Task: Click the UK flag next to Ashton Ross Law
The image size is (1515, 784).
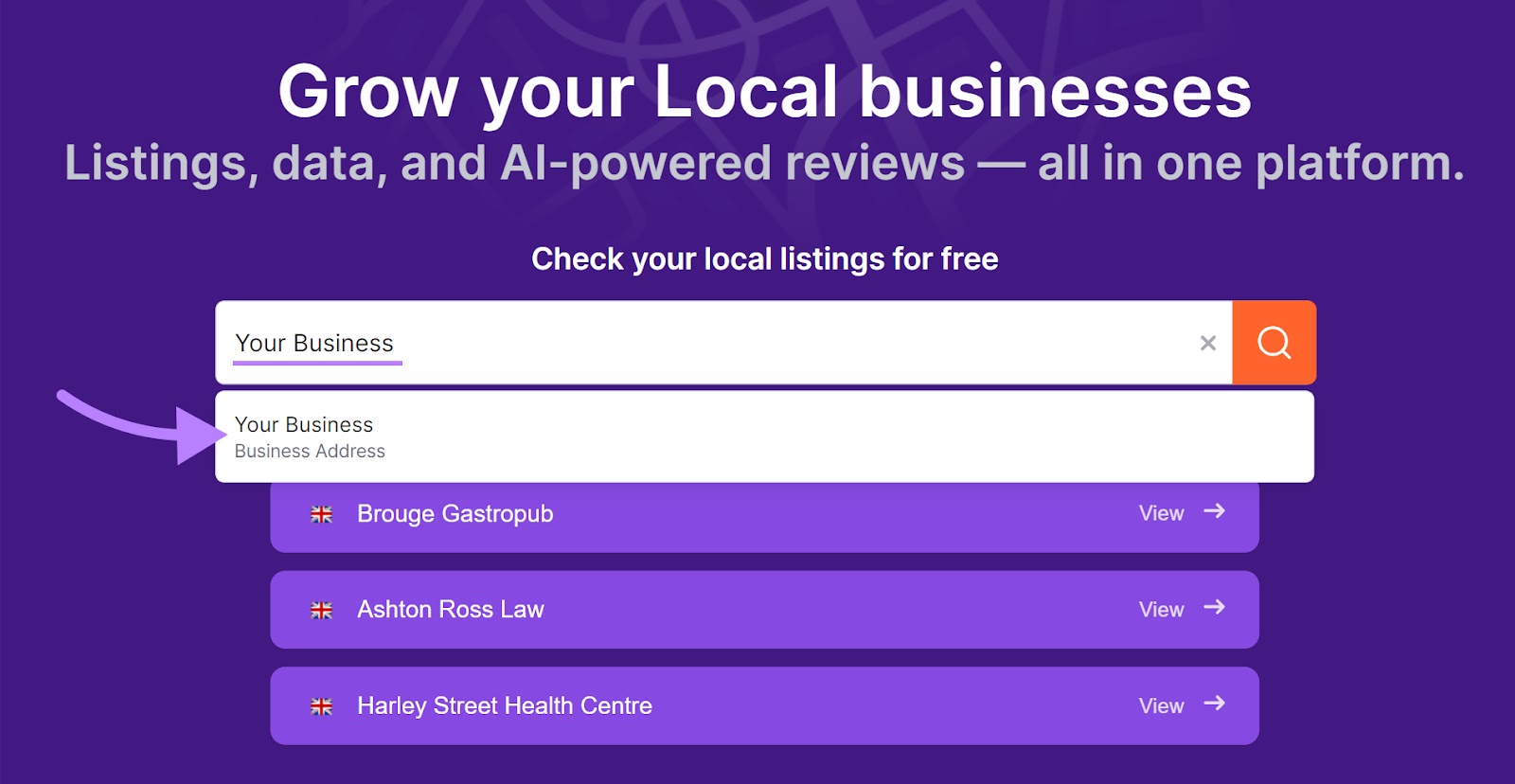Action: (x=322, y=610)
